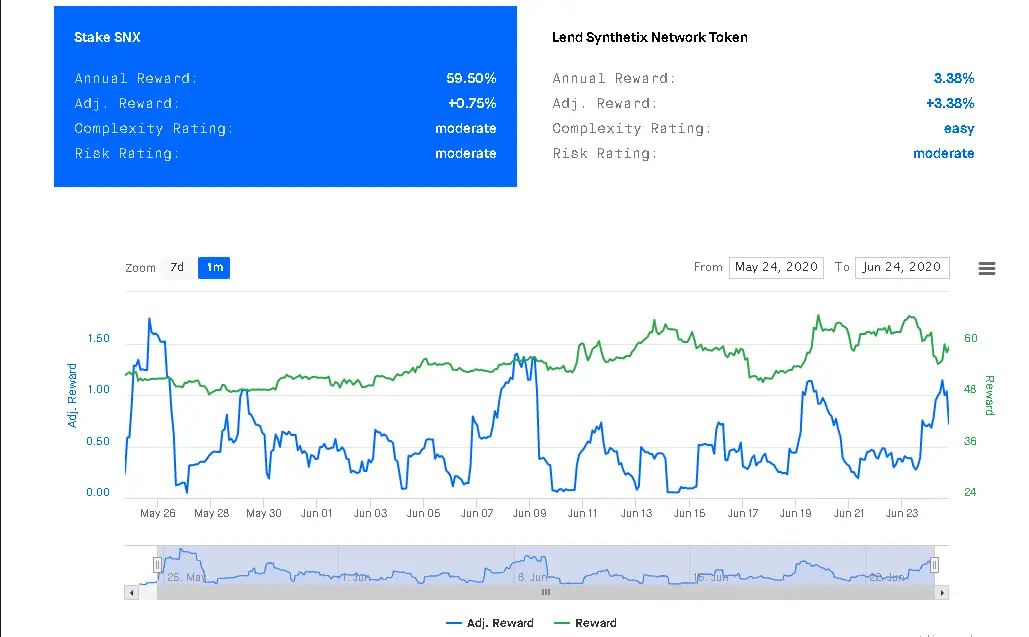Click the 1.50 left axis value
This screenshot has height=637, width=1029.
[98, 339]
